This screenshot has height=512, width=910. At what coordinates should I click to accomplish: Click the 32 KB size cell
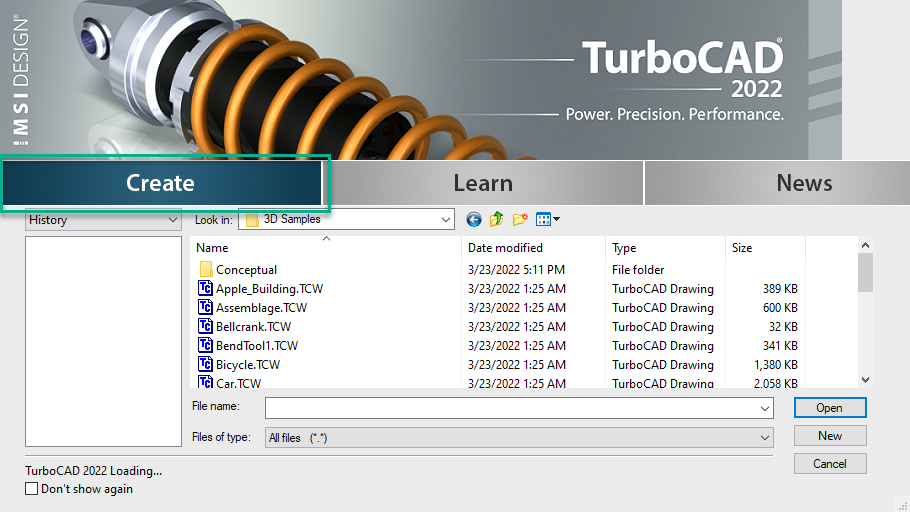(783, 326)
